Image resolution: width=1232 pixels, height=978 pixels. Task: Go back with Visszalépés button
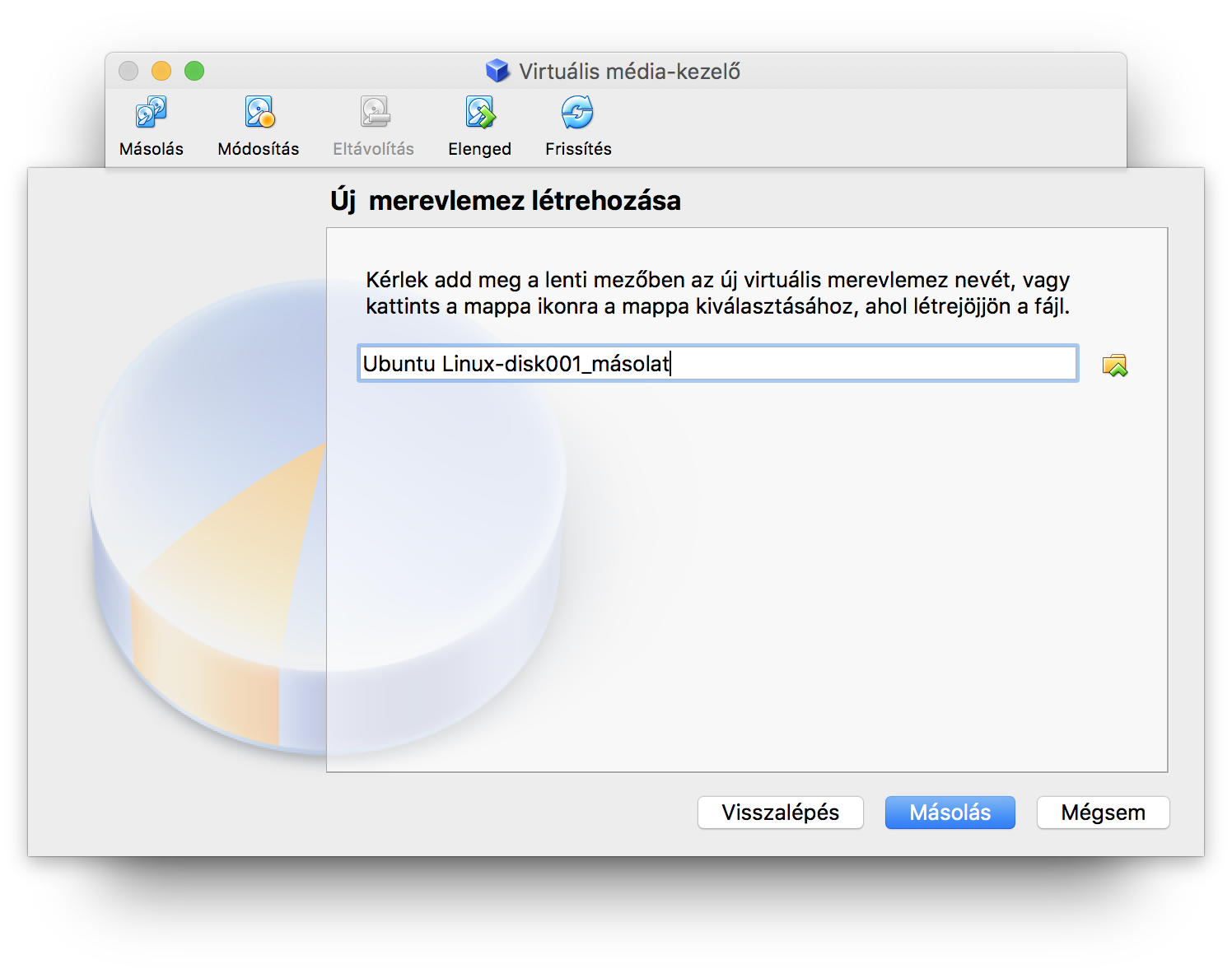tap(781, 813)
